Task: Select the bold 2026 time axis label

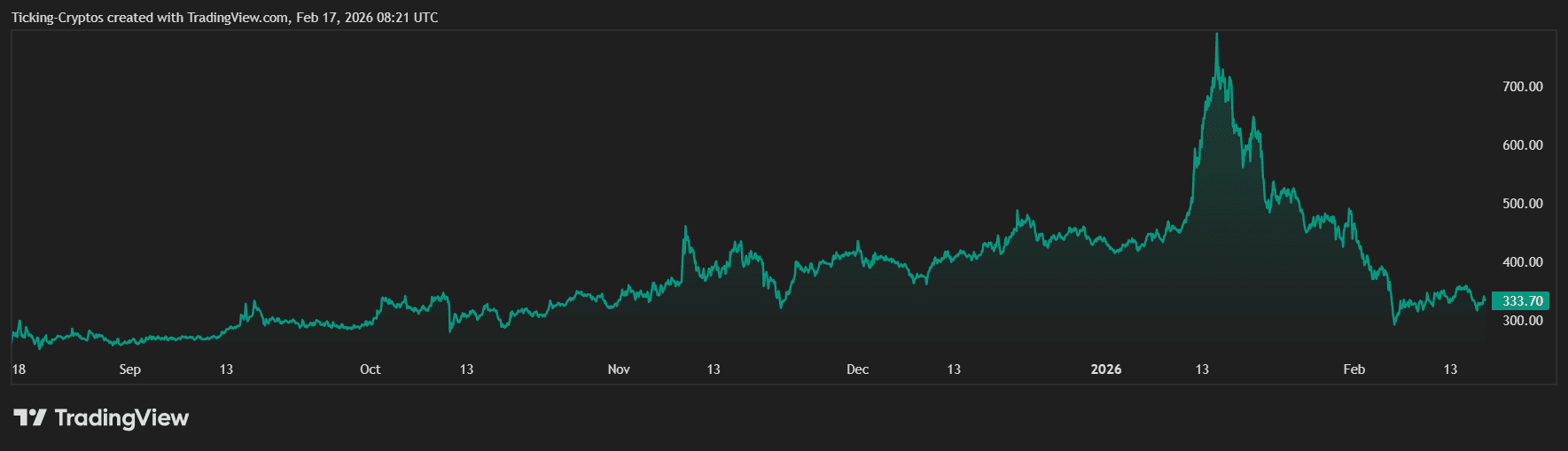Action: (x=1105, y=369)
